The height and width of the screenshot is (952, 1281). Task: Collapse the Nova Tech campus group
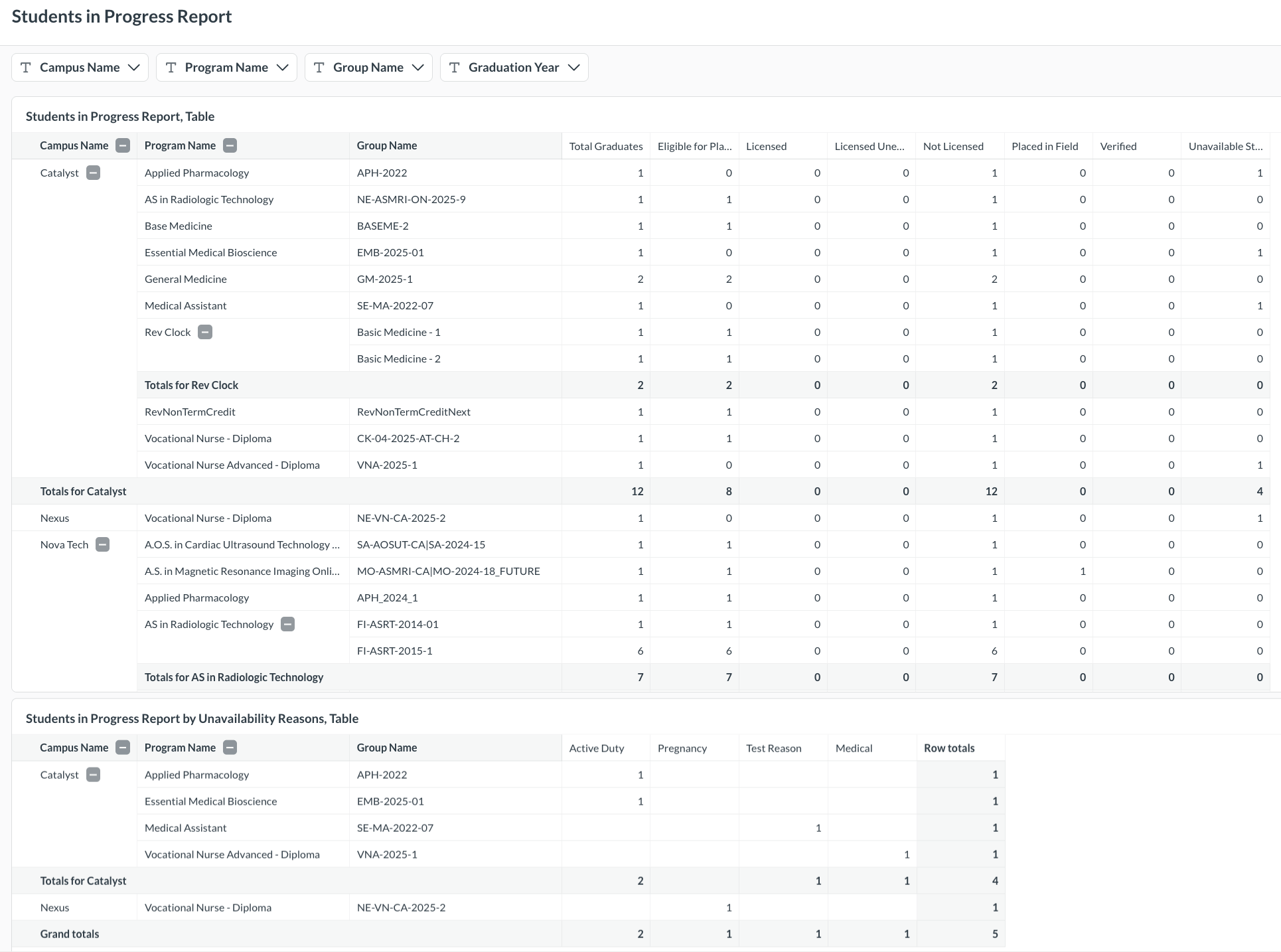[102, 544]
